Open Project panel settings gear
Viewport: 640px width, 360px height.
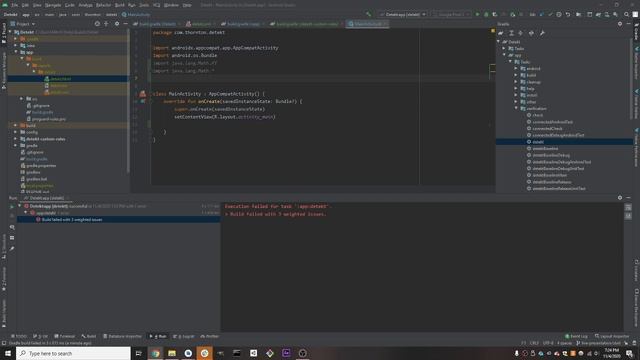(x=117, y=24)
